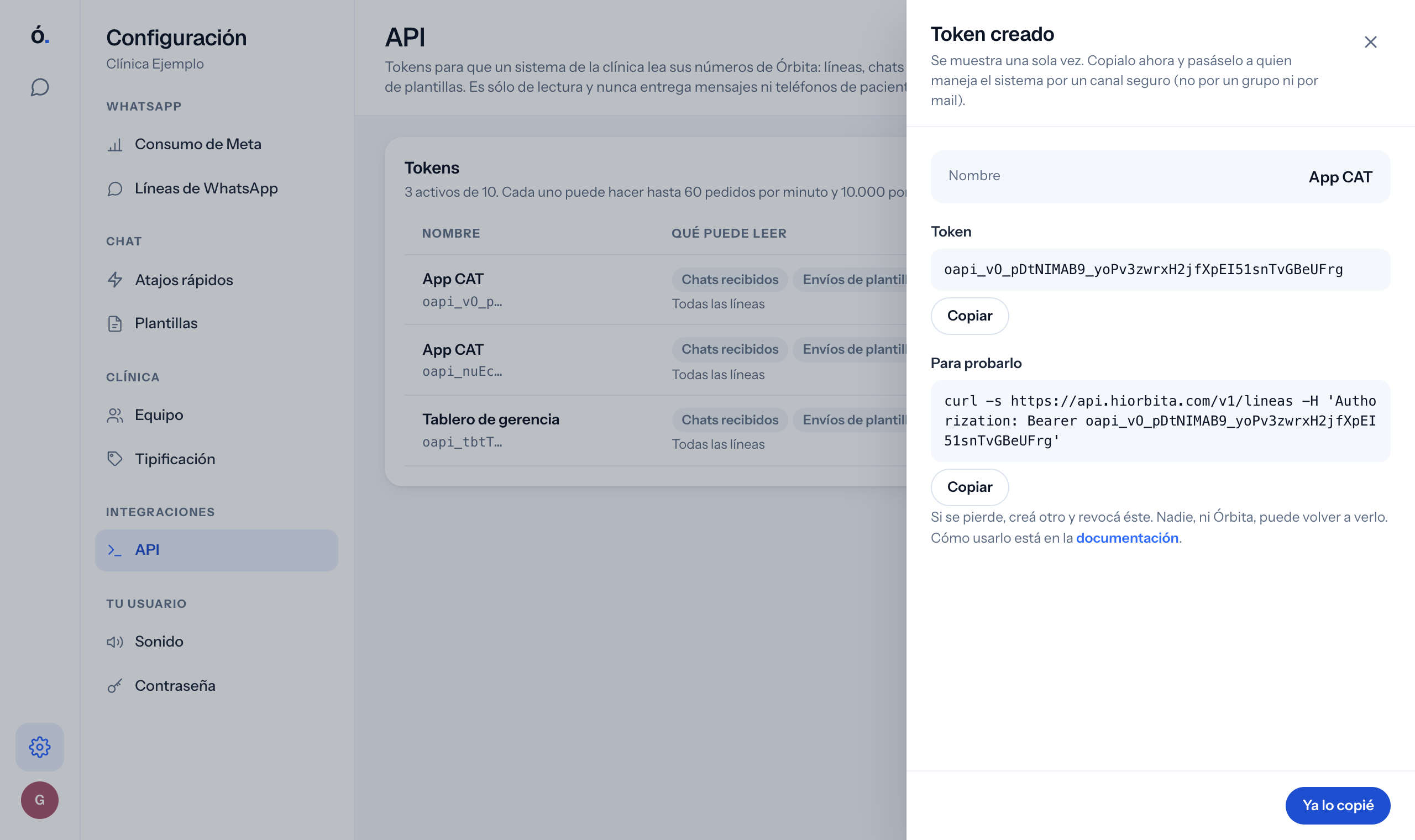Click the curl command code block
The width and height of the screenshot is (1415, 840).
[1160, 421]
